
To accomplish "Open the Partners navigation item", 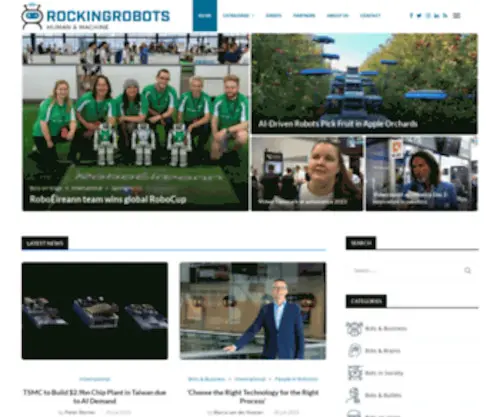I will (x=304, y=16).
